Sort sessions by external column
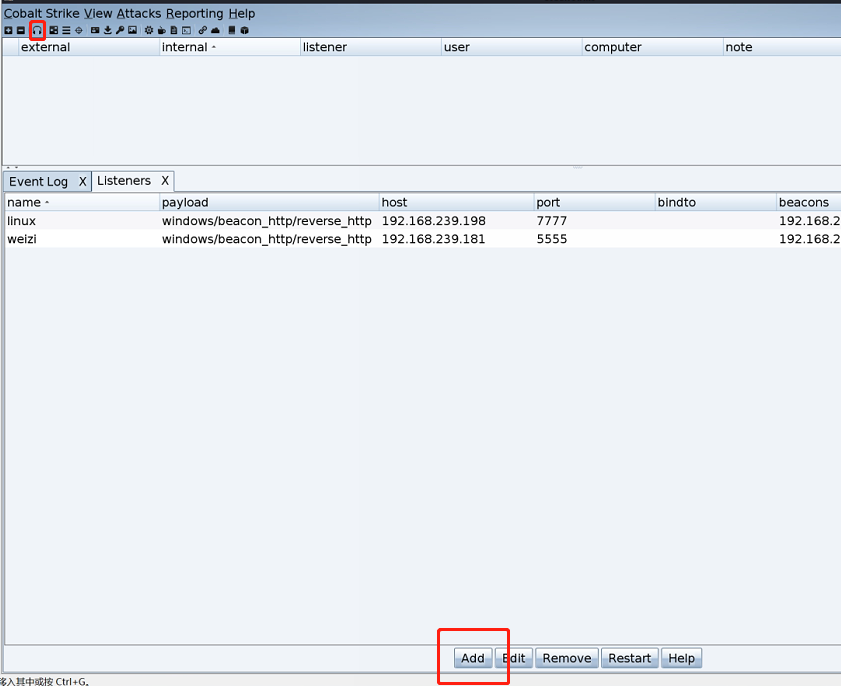Viewport: 841px width, 686px height. pyautogui.click(x=88, y=47)
